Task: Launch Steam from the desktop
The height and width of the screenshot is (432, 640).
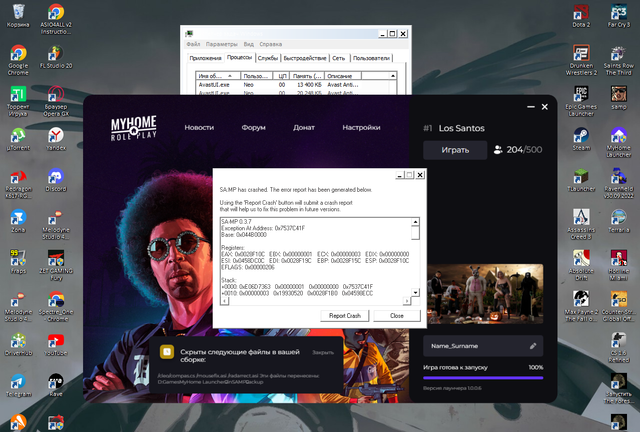Action: pos(581,139)
